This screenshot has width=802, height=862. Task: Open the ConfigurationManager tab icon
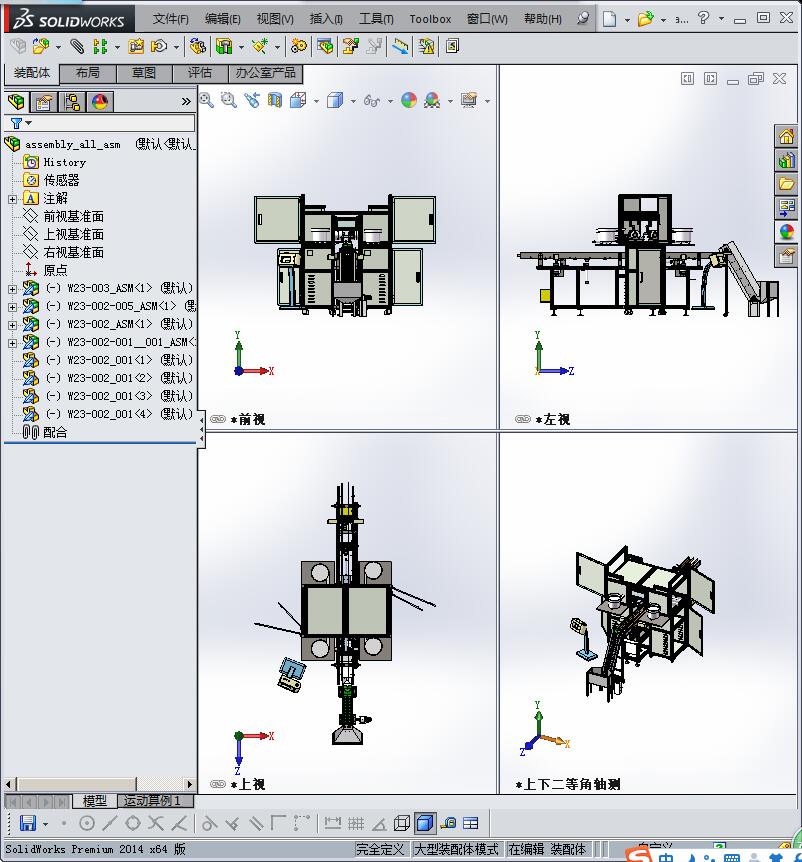coord(72,102)
